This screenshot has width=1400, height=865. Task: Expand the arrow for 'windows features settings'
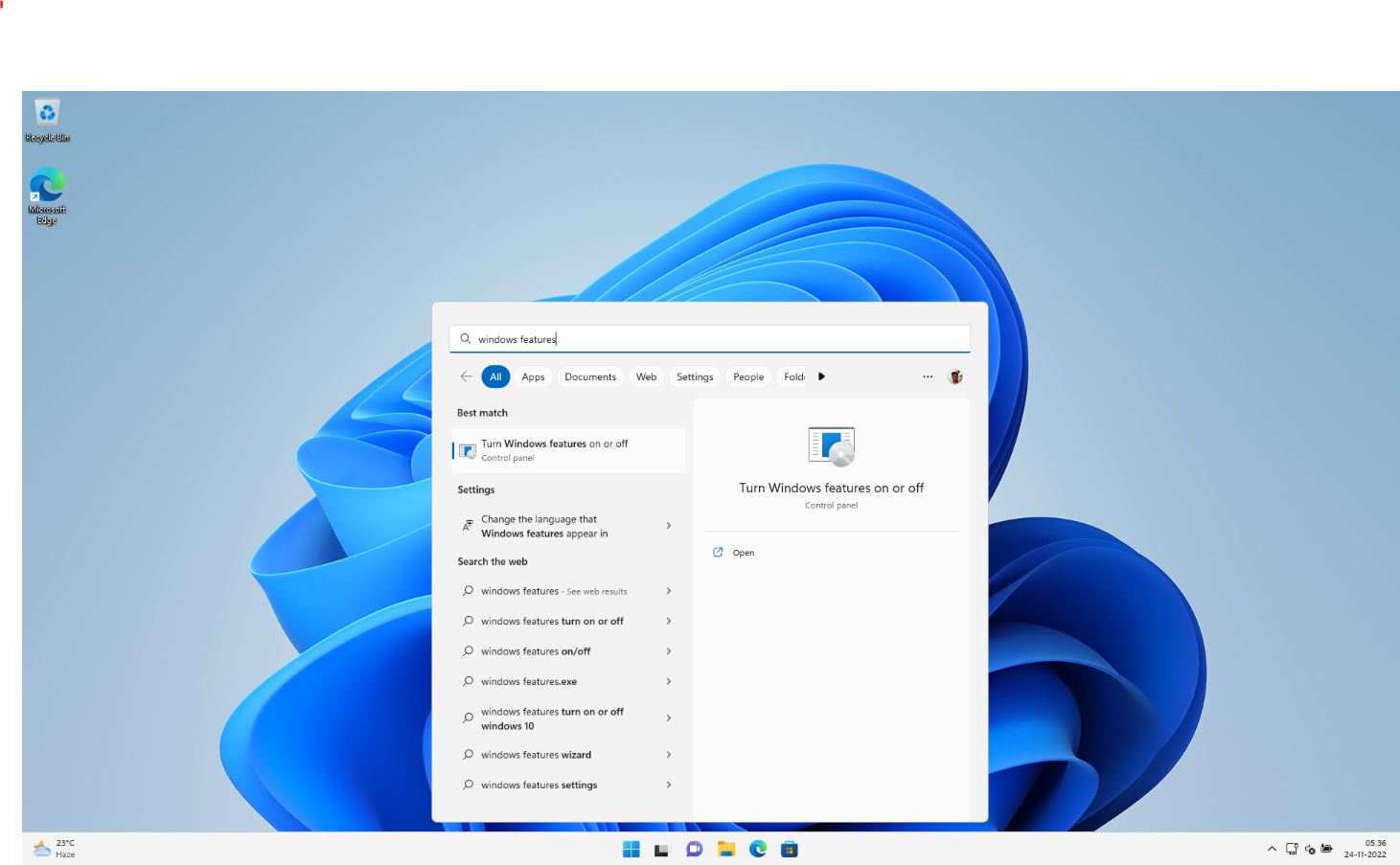click(x=669, y=785)
